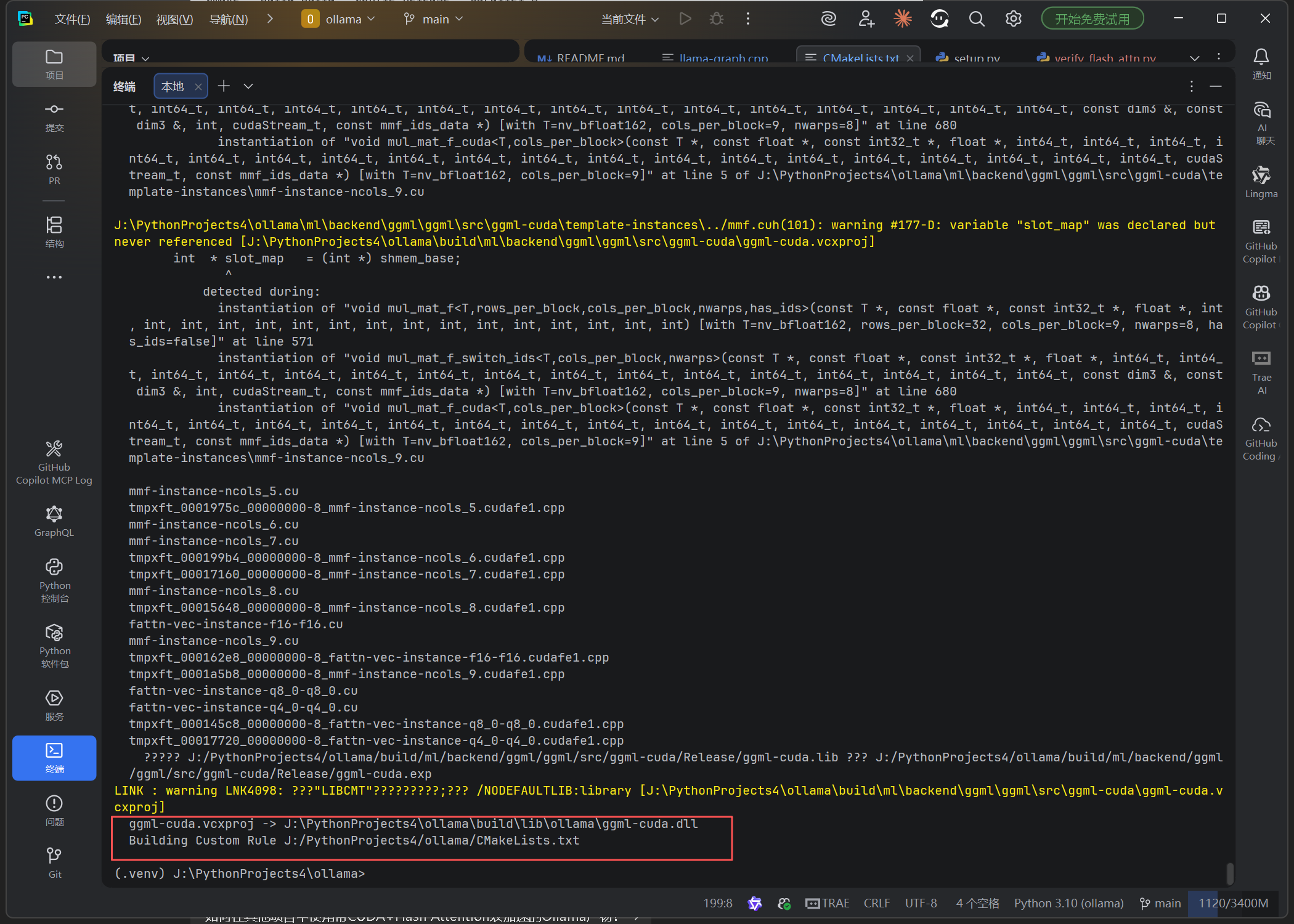Open the Services (服务) tool window
Image resolution: width=1294 pixels, height=924 pixels.
pos(54,704)
